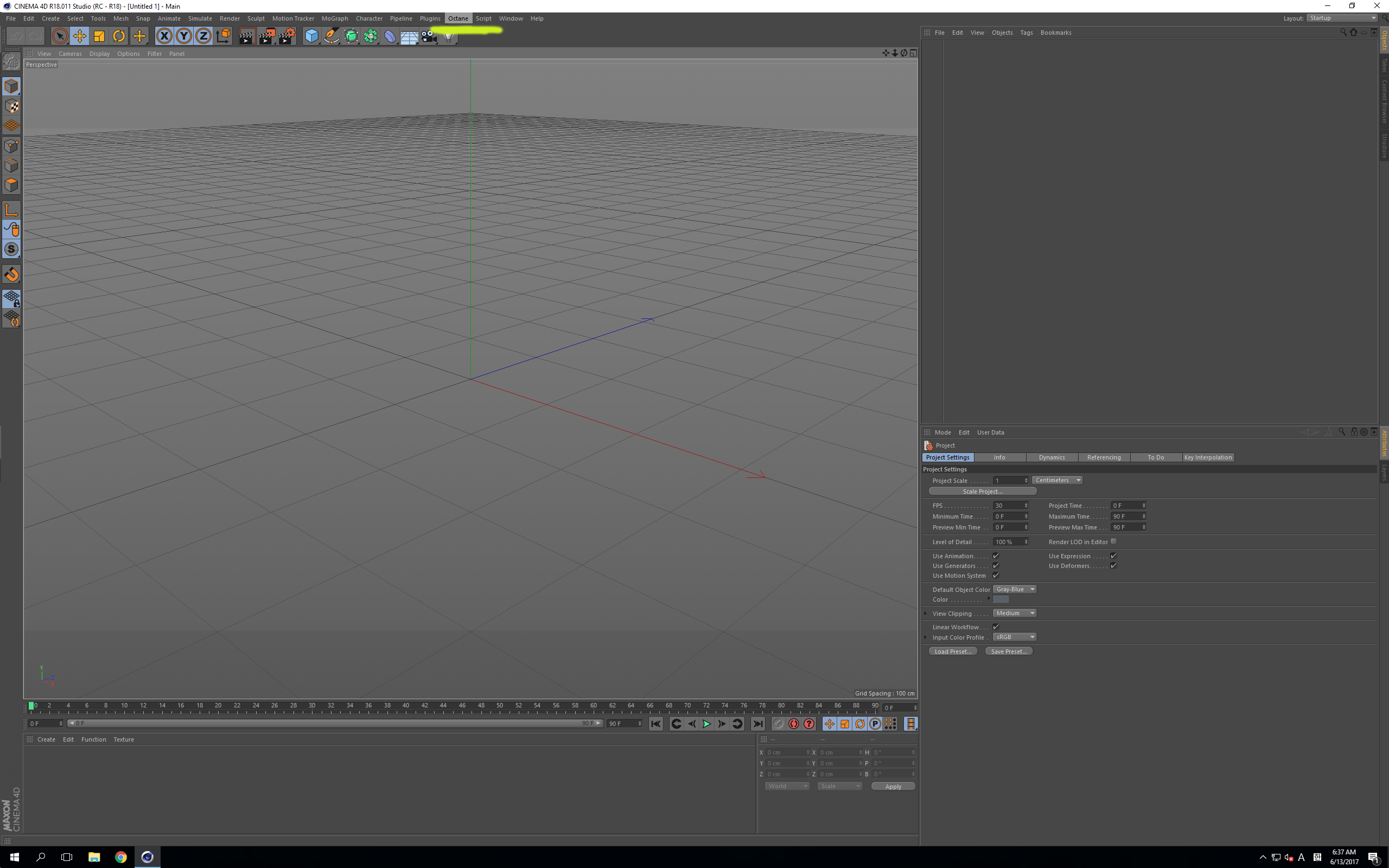Open the Centimeters unit dropdown
1389x868 pixels.
(x=1057, y=480)
